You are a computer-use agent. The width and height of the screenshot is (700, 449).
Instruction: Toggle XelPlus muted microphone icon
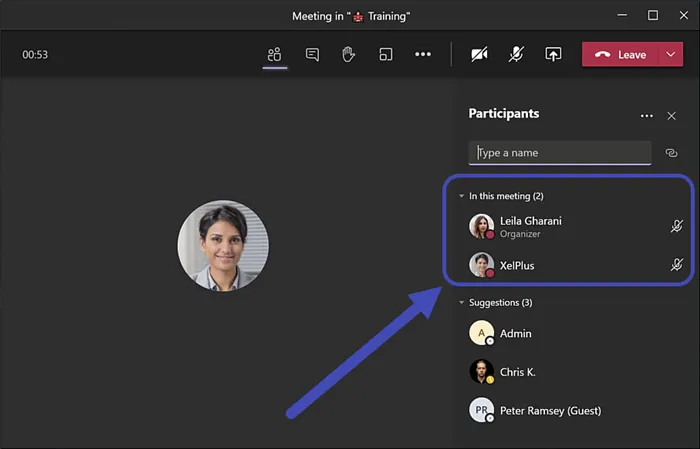(x=677, y=265)
